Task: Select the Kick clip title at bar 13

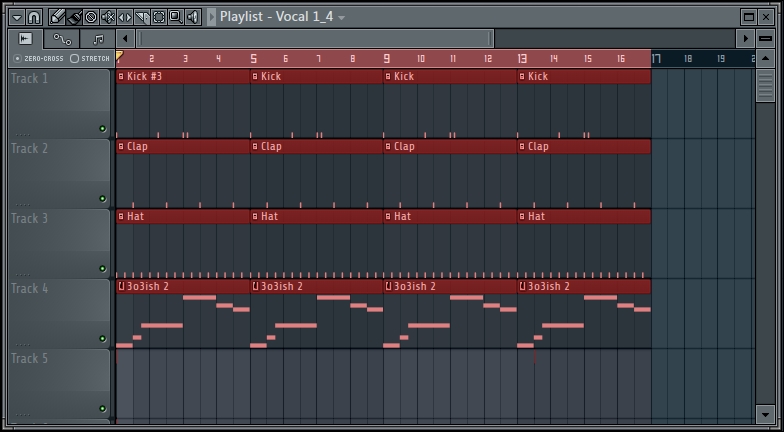Action: pyautogui.click(x=538, y=76)
